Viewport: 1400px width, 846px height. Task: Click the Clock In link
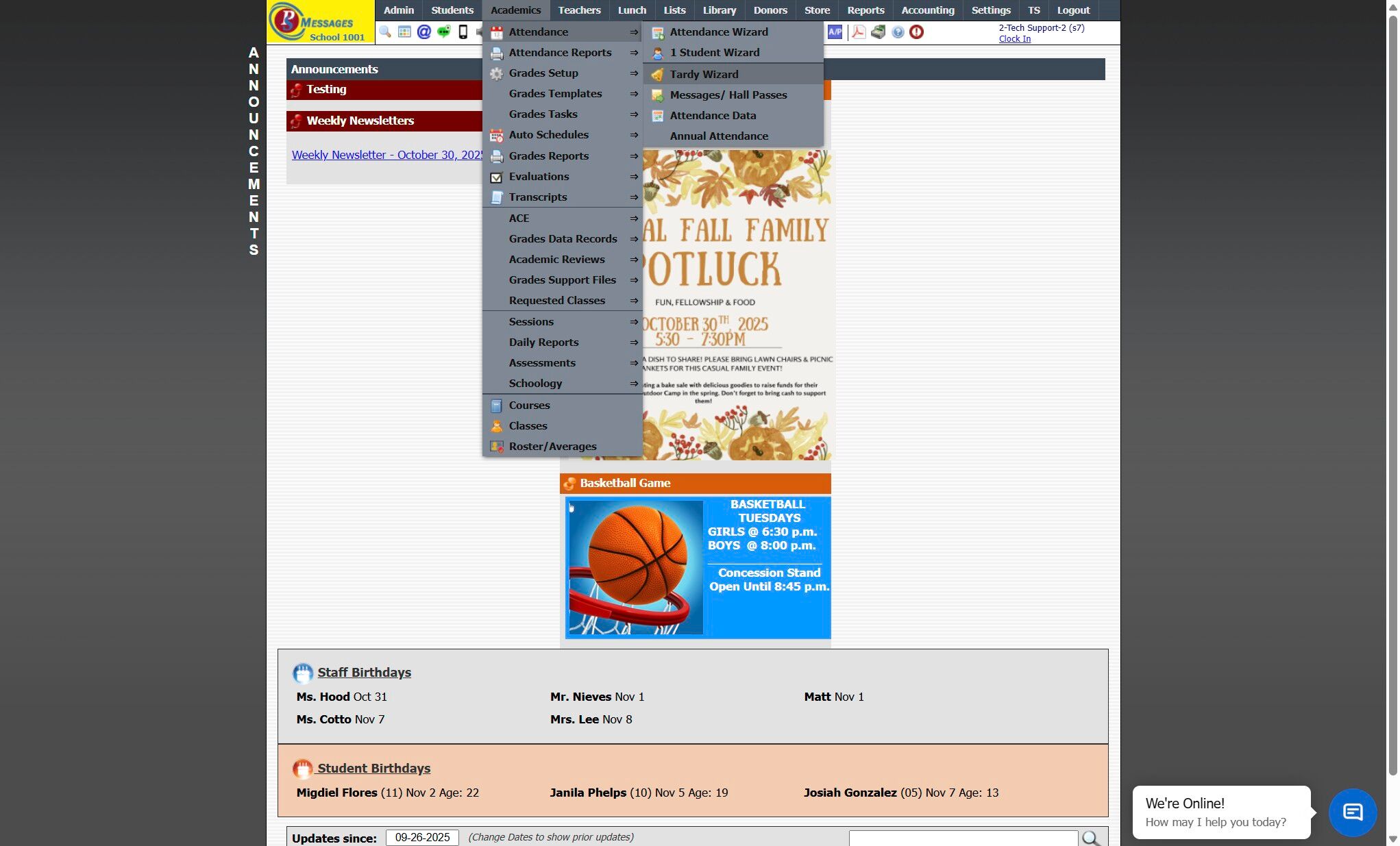[x=1014, y=39]
